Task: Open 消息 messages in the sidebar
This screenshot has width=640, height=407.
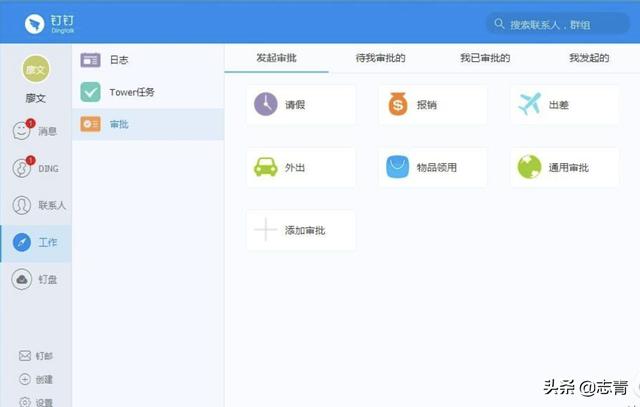Action: tap(35, 131)
